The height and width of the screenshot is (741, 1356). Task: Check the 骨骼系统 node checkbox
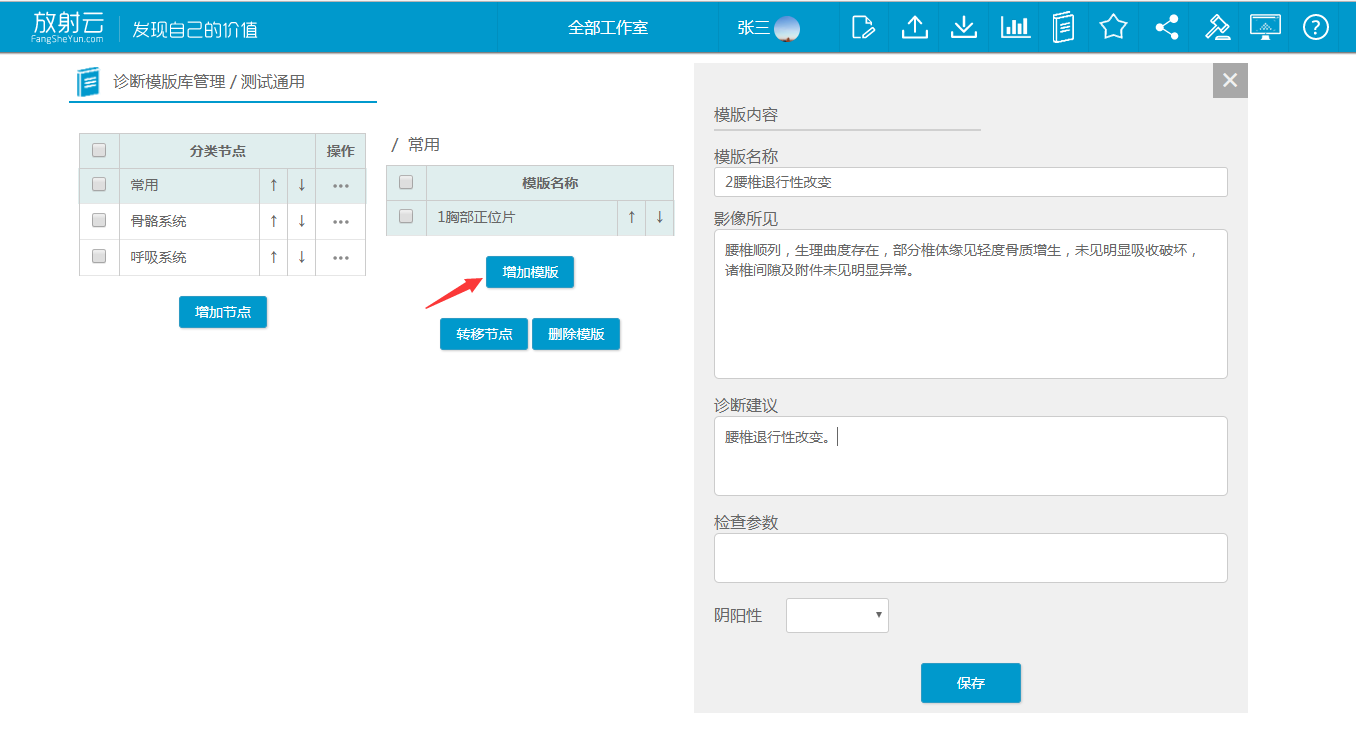[x=99, y=221]
